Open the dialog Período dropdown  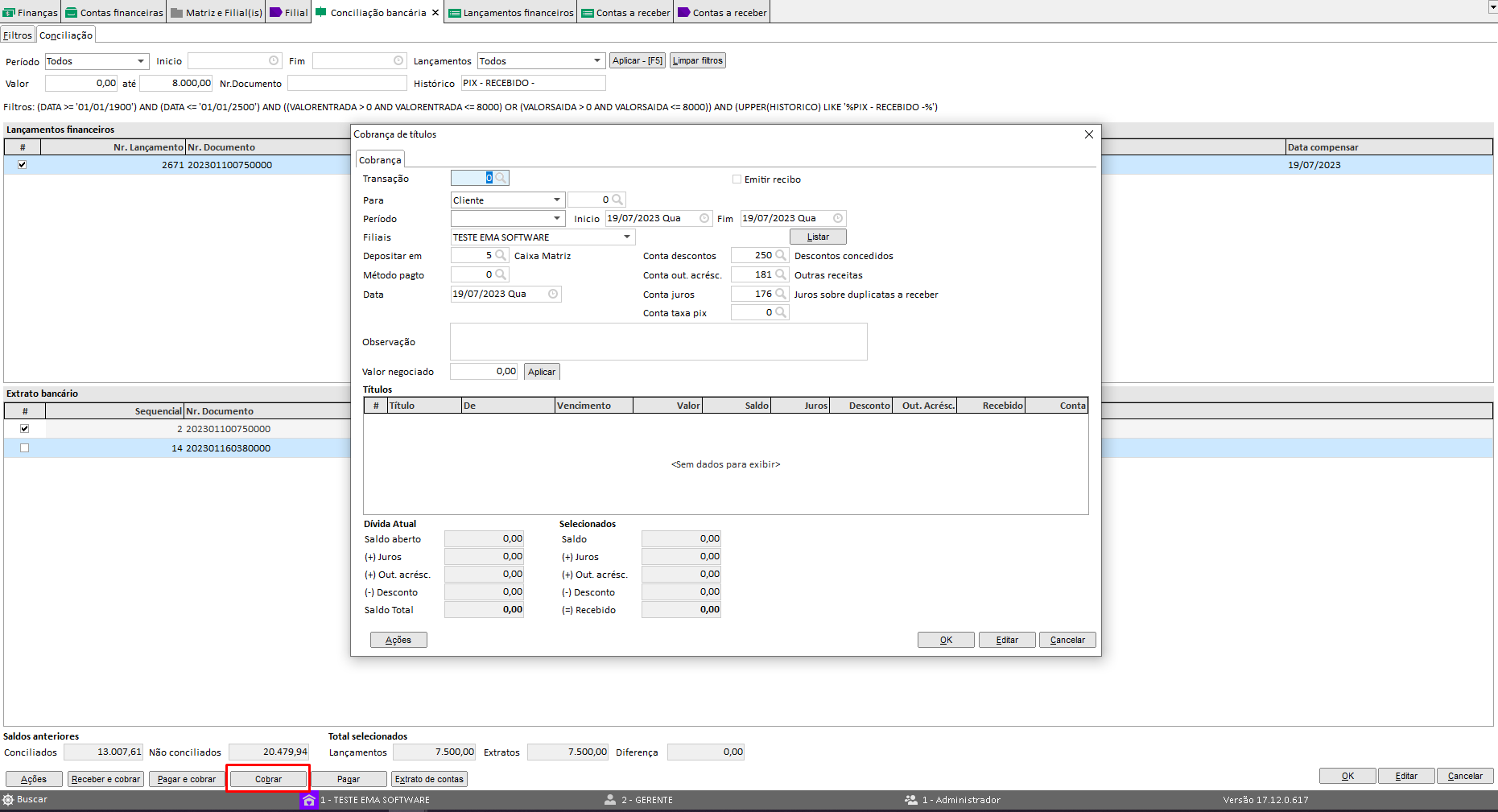coord(556,218)
